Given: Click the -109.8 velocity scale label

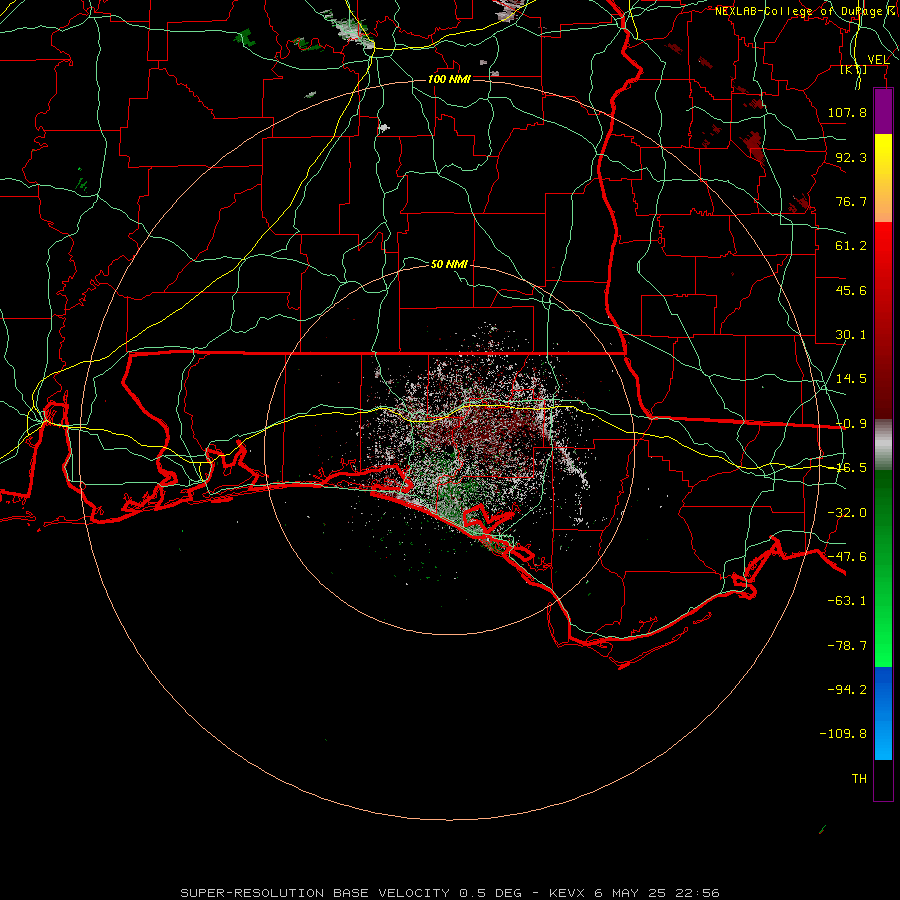Looking at the screenshot, I should click(843, 734).
